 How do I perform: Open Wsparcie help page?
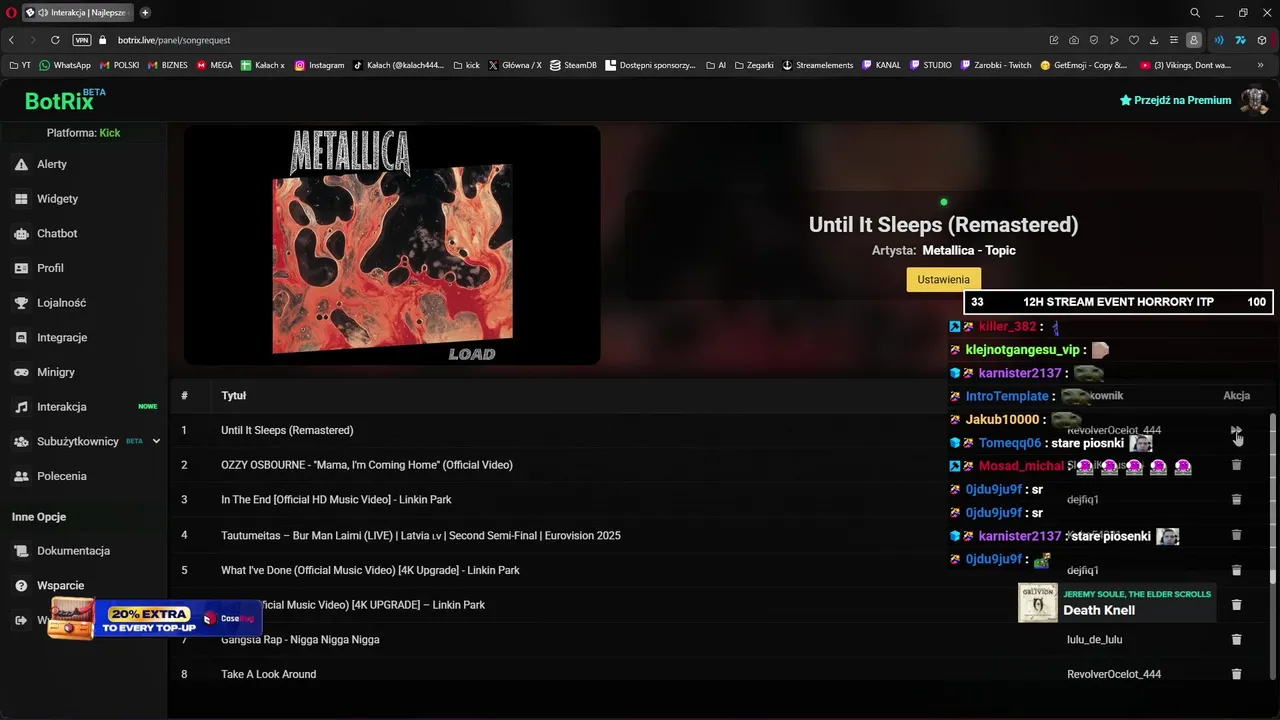[60, 585]
